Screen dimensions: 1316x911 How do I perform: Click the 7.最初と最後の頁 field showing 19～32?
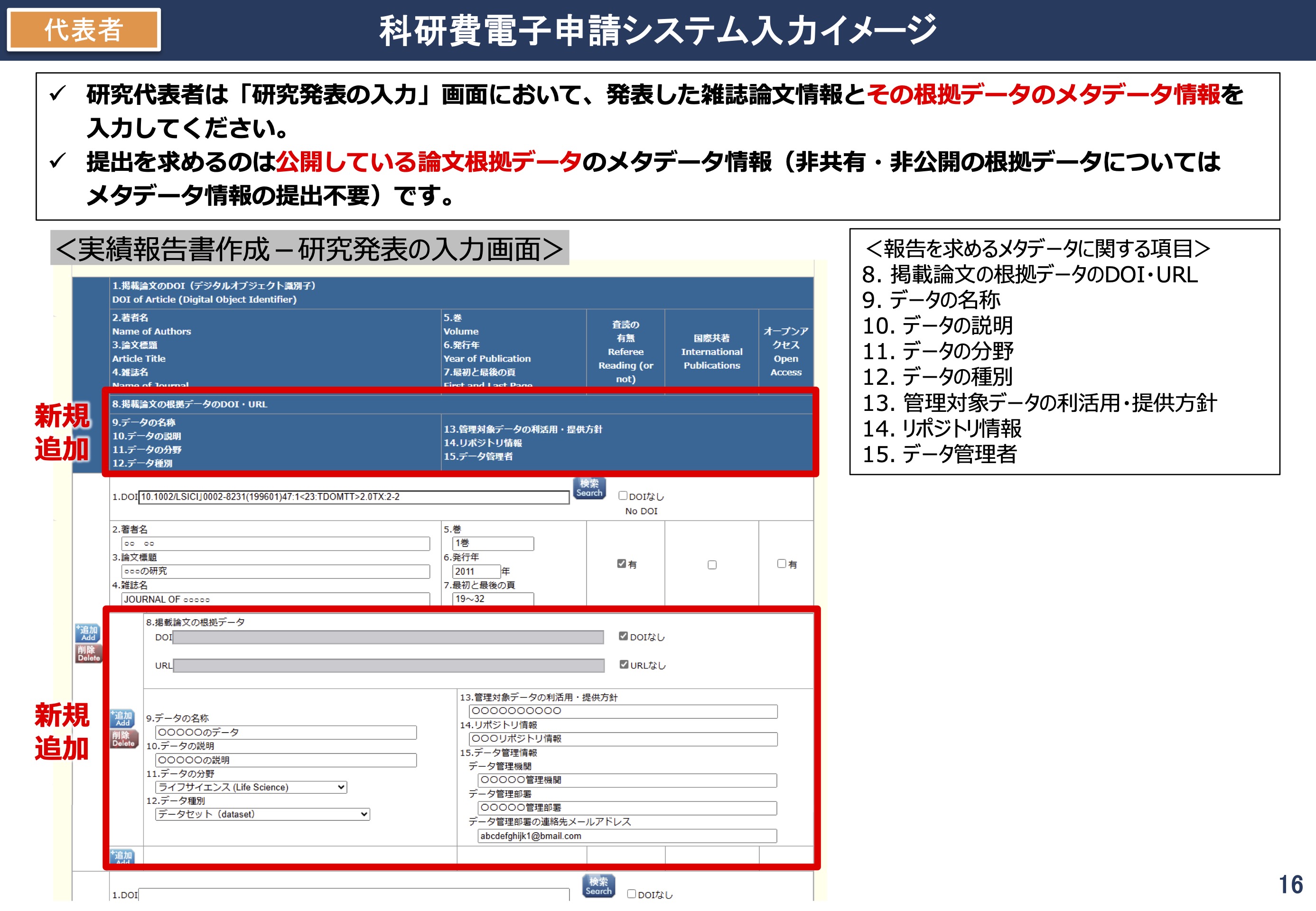493,599
